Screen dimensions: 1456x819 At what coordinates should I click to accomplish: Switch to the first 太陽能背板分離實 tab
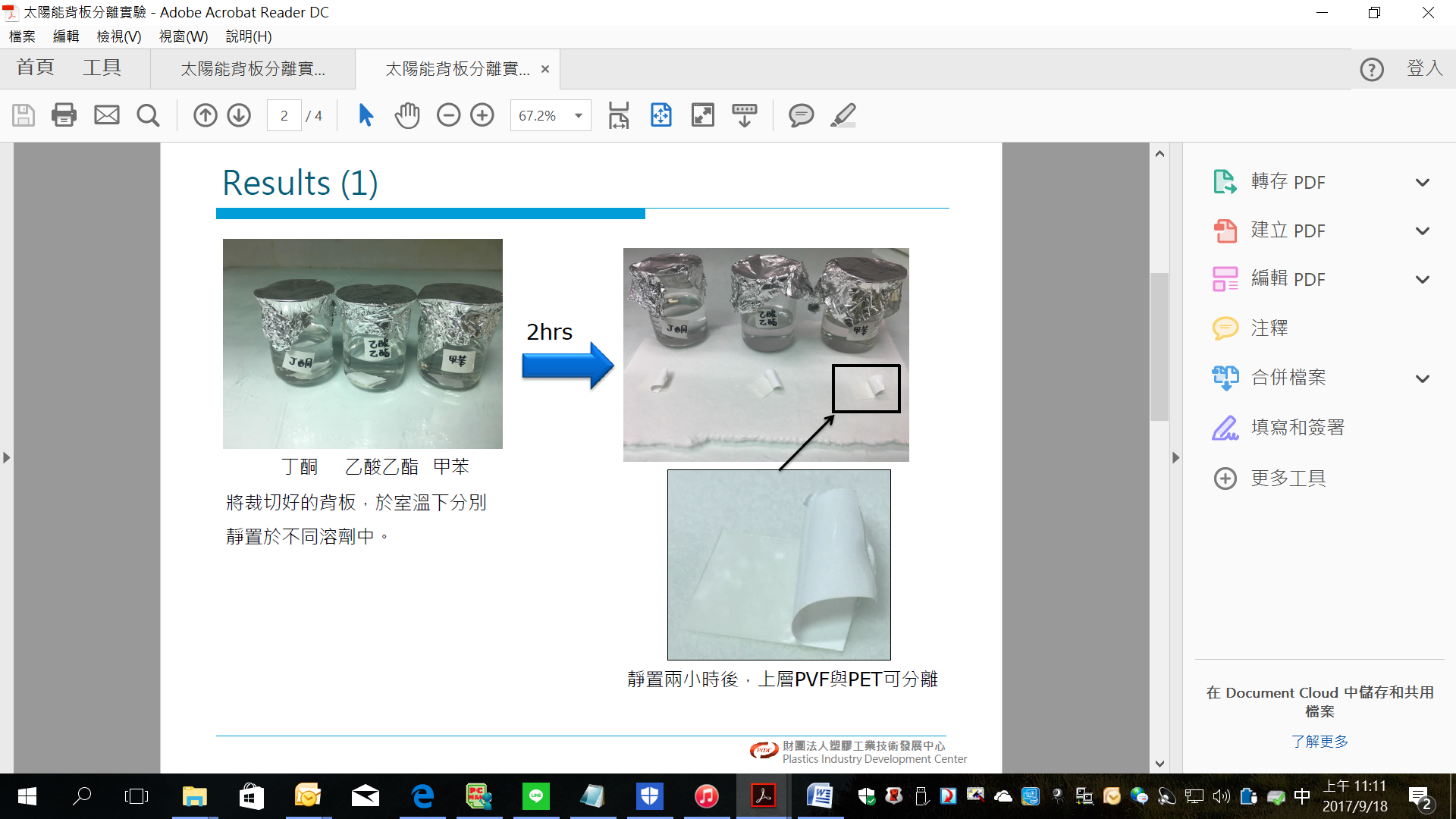click(x=253, y=69)
